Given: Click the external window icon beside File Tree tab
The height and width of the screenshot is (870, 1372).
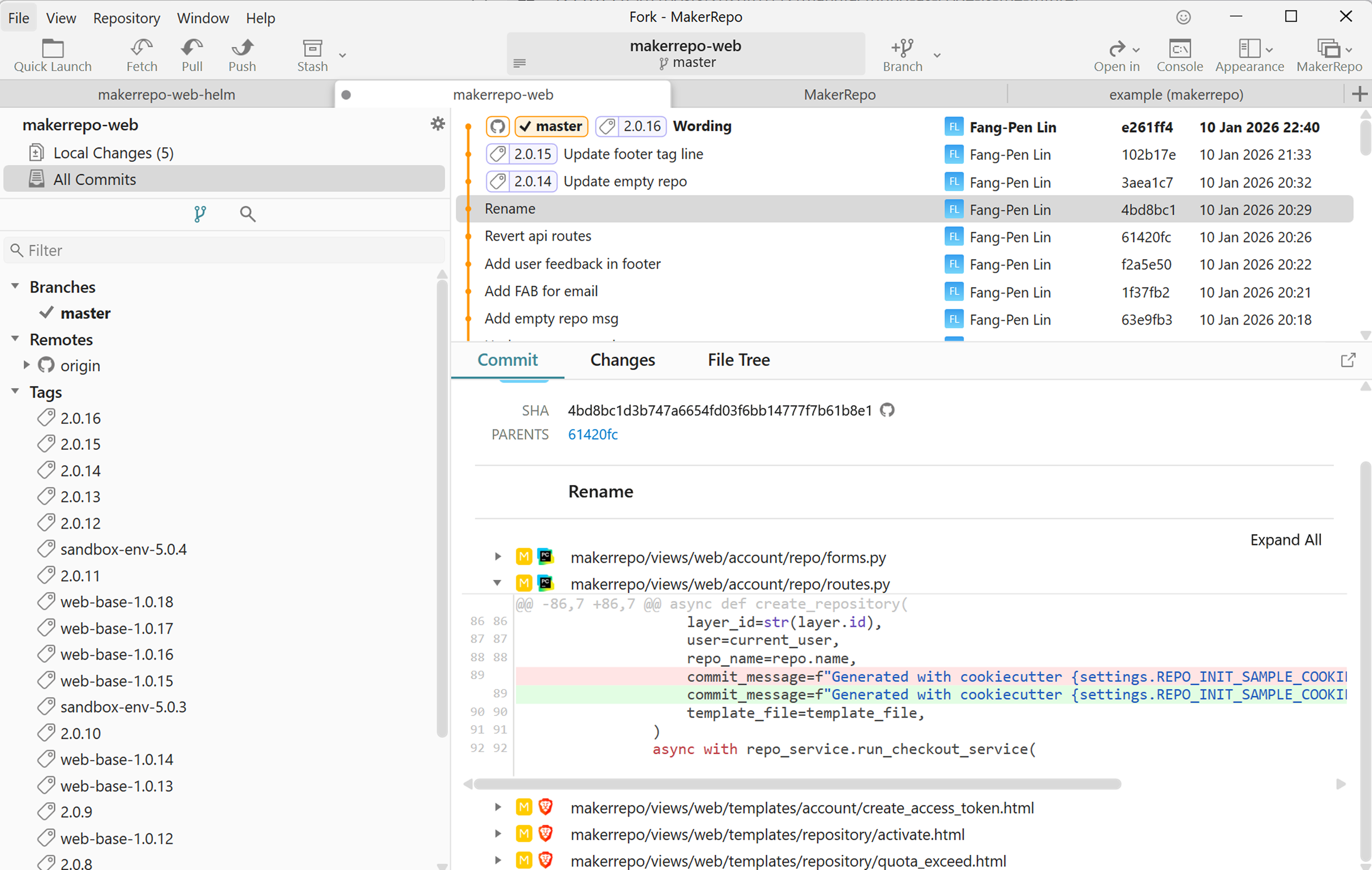Looking at the screenshot, I should pyautogui.click(x=1348, y=360).
